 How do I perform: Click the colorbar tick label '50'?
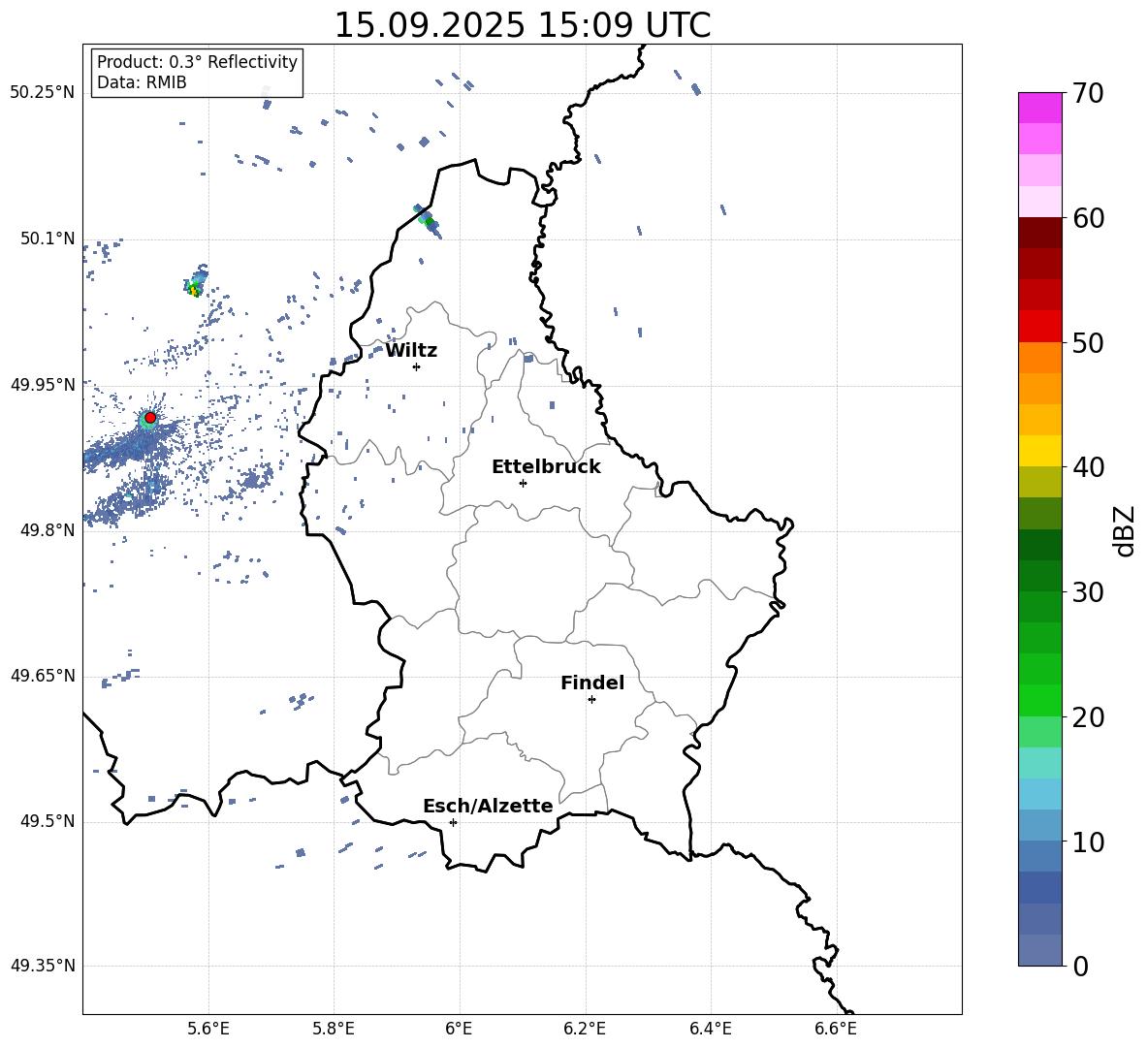(x=1088, y=342)
